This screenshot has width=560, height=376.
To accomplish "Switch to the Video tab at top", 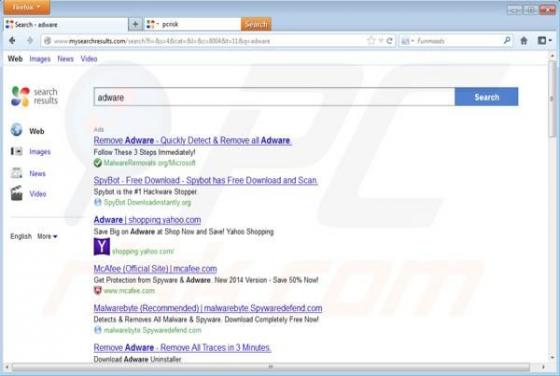I will tap(89, 59).
